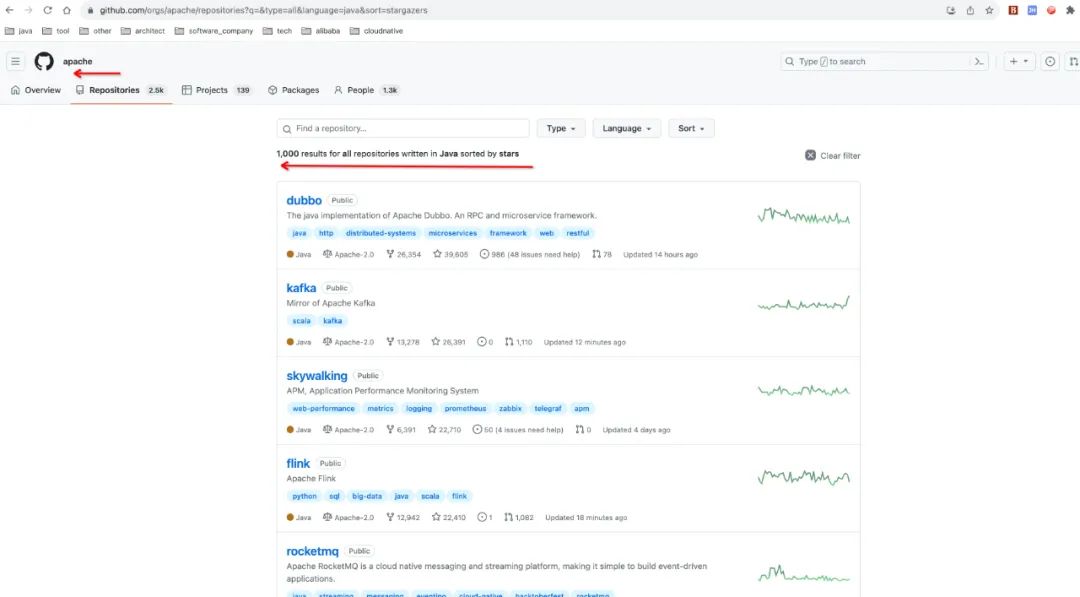The width and height of the screenshot is (1080, 597).
Task: Open the Packages tab
Action: 293,90
